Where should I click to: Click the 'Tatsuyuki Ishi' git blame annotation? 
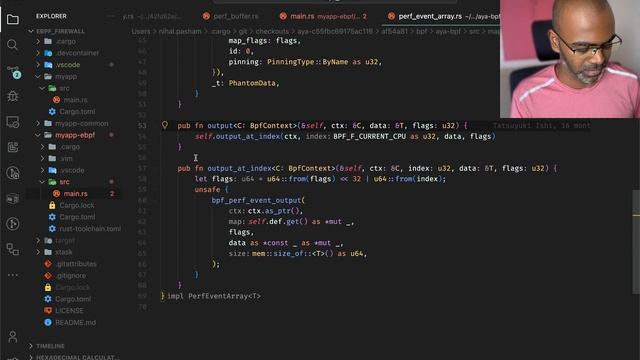[x=541, y=125]
